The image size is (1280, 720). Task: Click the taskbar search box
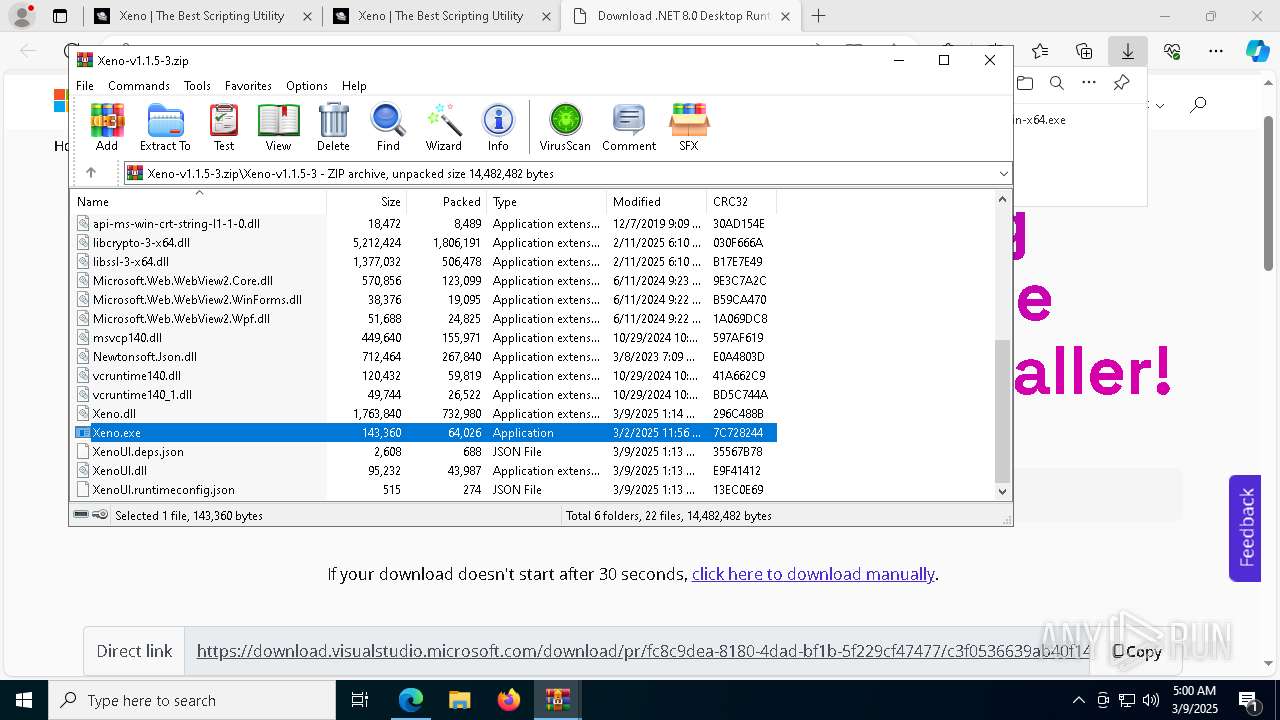click(192, 700)
